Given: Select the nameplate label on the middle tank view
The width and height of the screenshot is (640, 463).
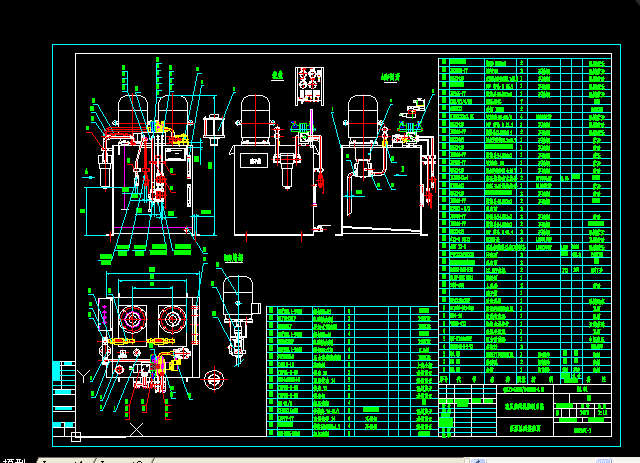Looking at the screenshot, I should pos(255,161).
